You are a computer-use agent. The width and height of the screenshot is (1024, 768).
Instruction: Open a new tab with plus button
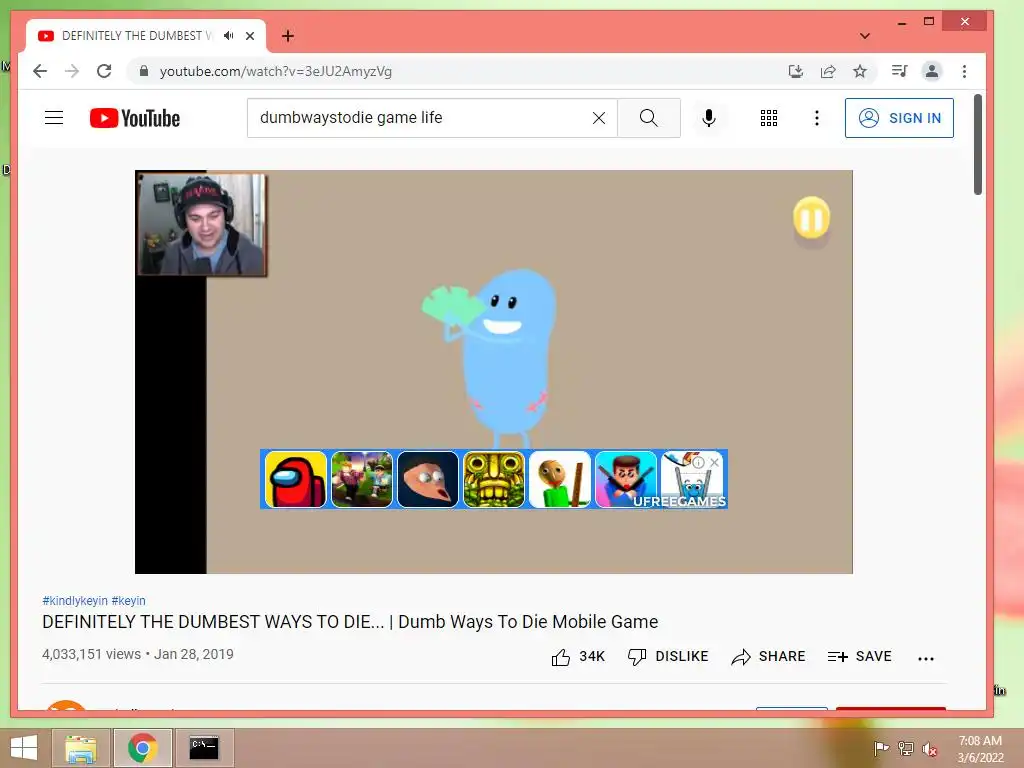coord(287,36)
